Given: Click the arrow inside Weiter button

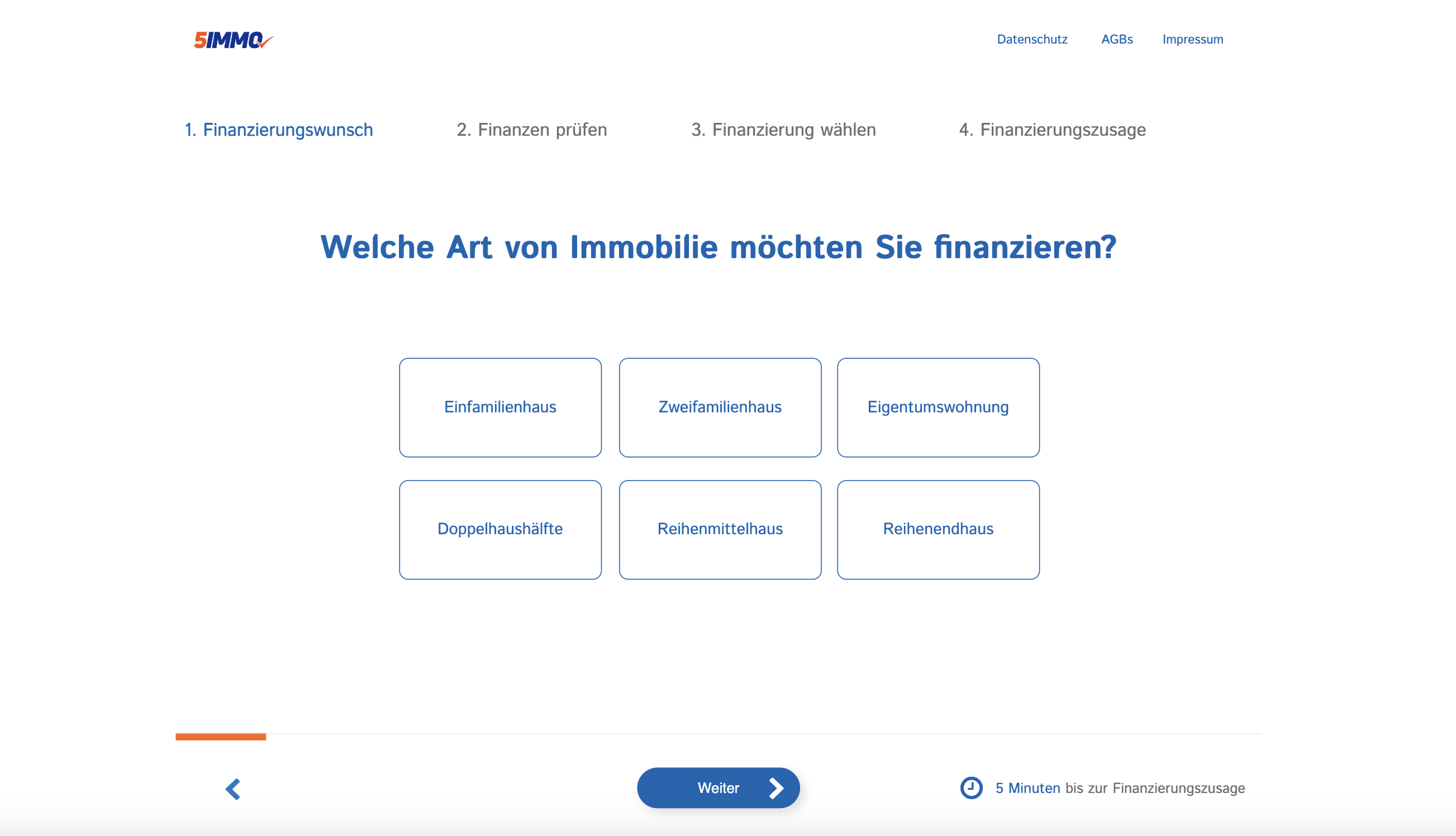Looking at the screenshot, I should pos(776,788).
